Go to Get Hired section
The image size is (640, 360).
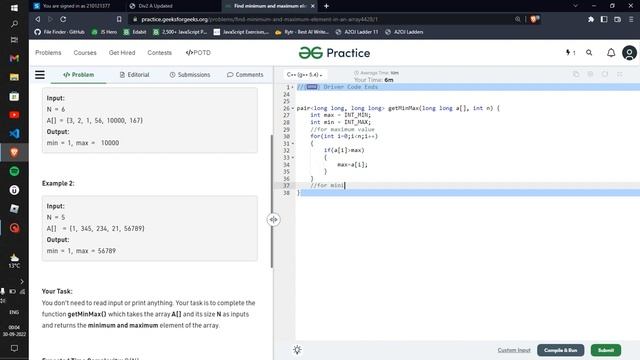click(122, 53)
